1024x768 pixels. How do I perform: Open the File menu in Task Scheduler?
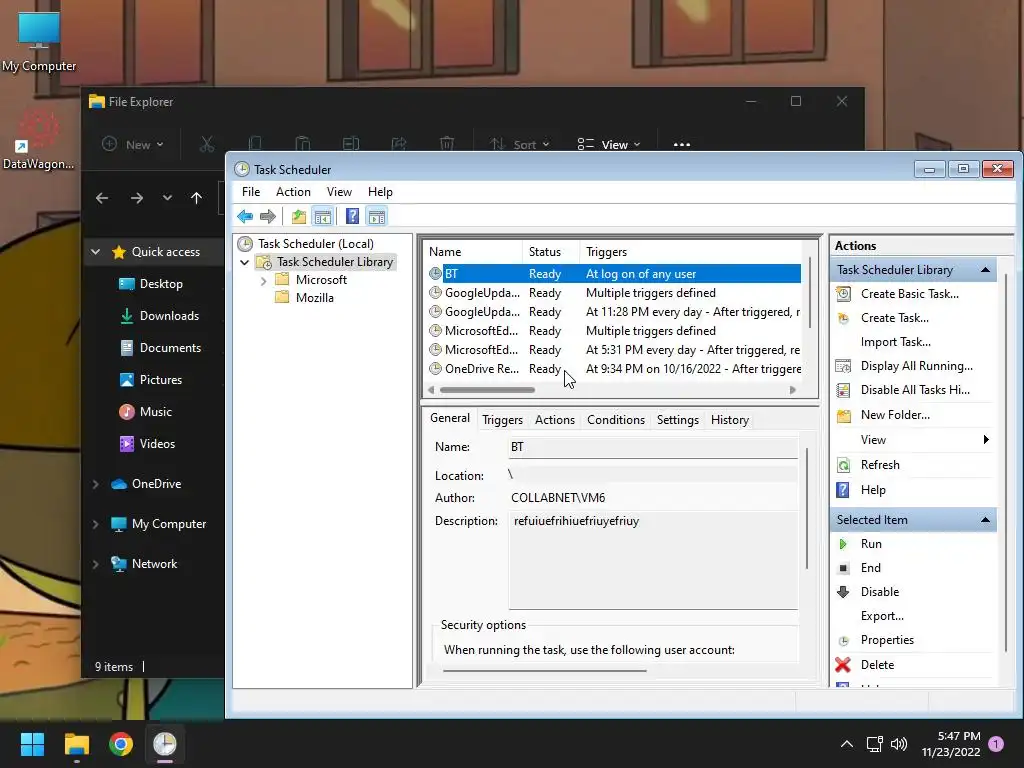[251, 192]
